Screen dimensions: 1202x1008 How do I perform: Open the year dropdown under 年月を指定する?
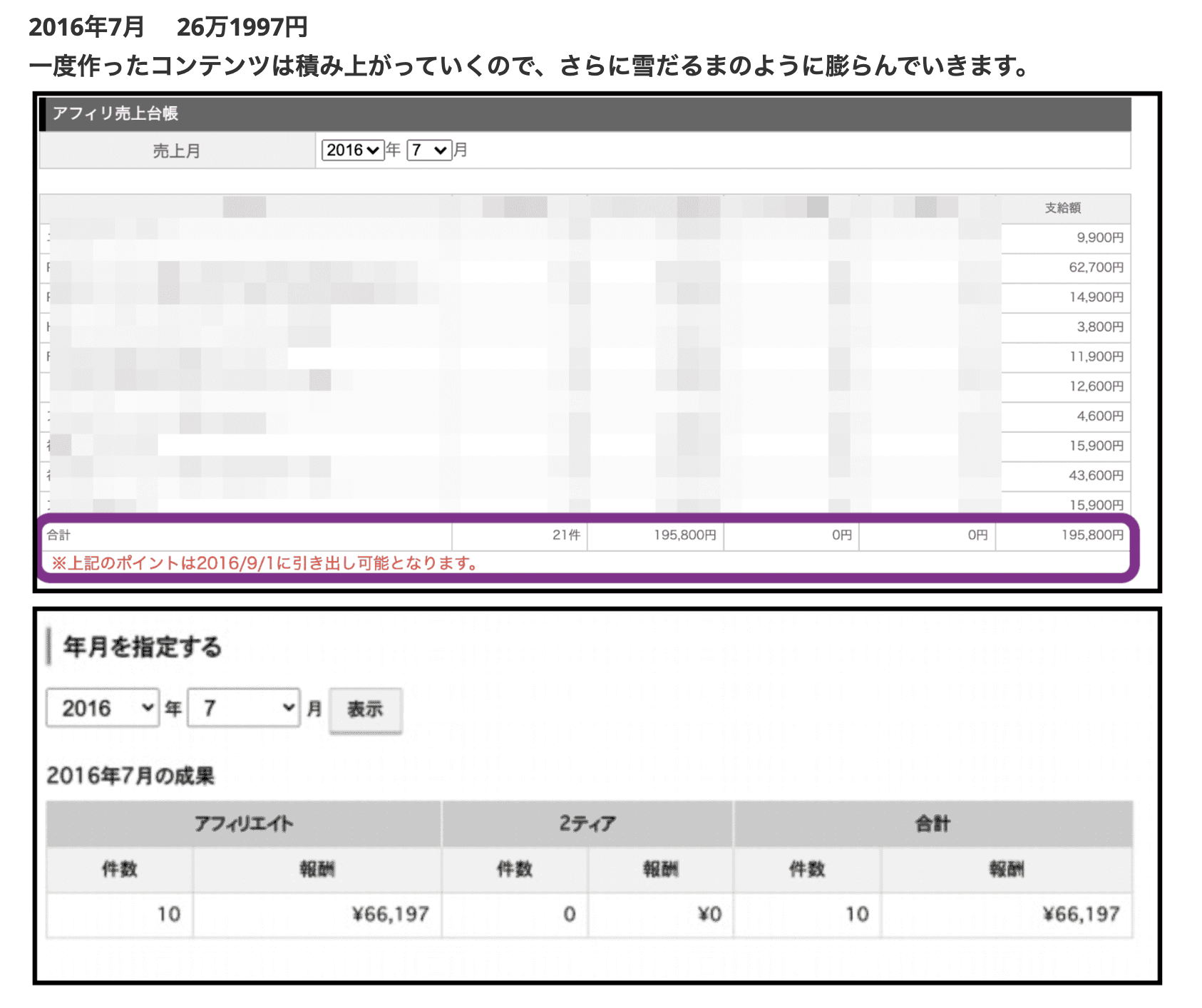click(103, 708)
